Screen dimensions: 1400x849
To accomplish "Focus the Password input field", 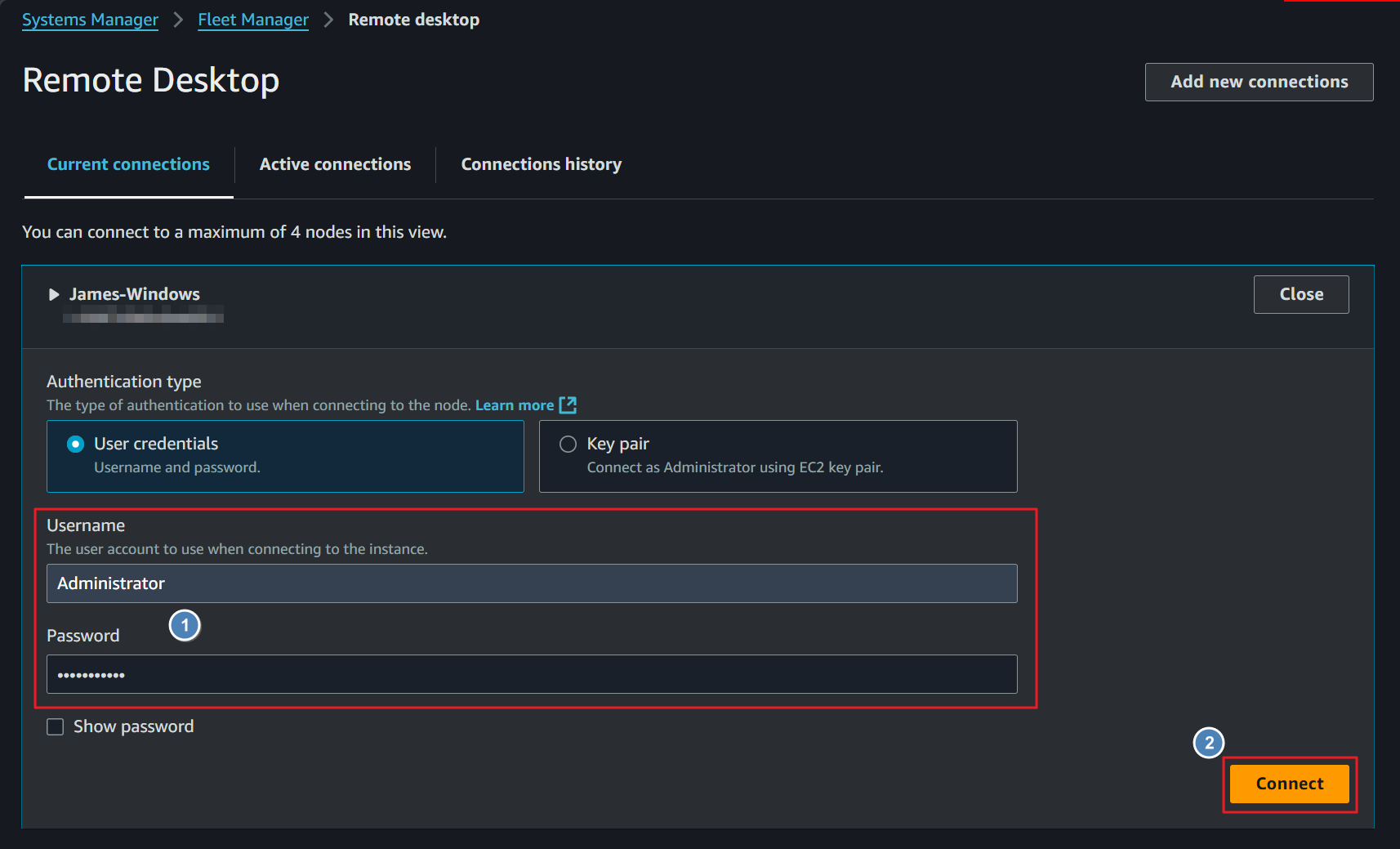I will [x=532, y=674].
